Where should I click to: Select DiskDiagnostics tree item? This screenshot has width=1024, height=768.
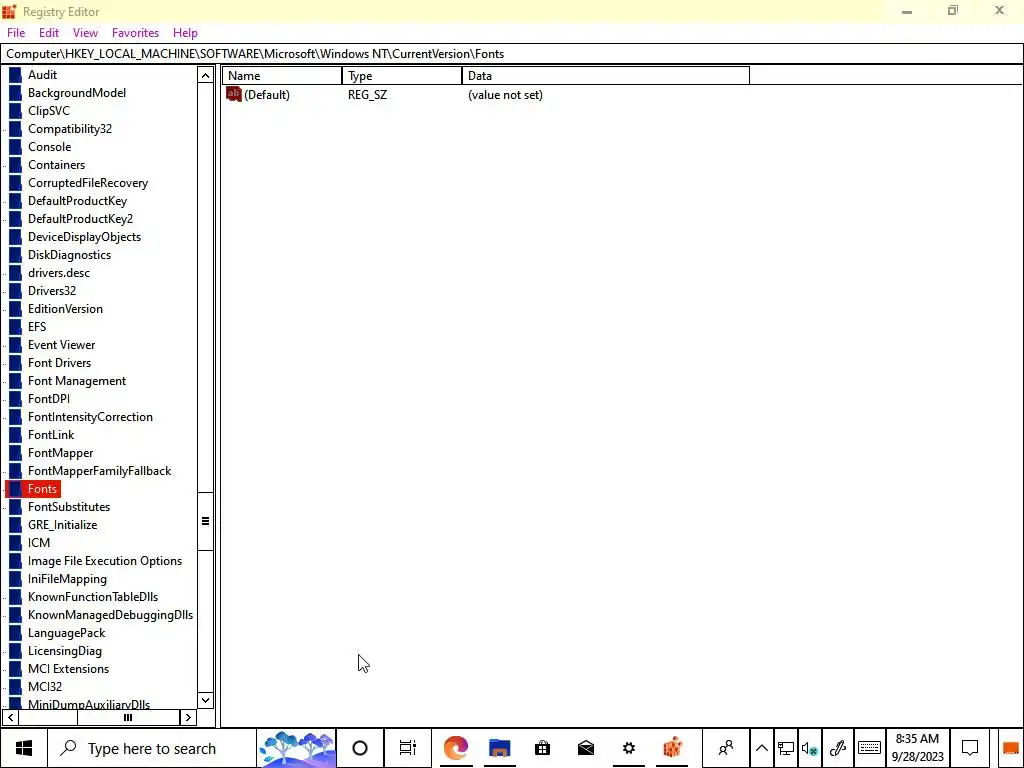[69, 255]
